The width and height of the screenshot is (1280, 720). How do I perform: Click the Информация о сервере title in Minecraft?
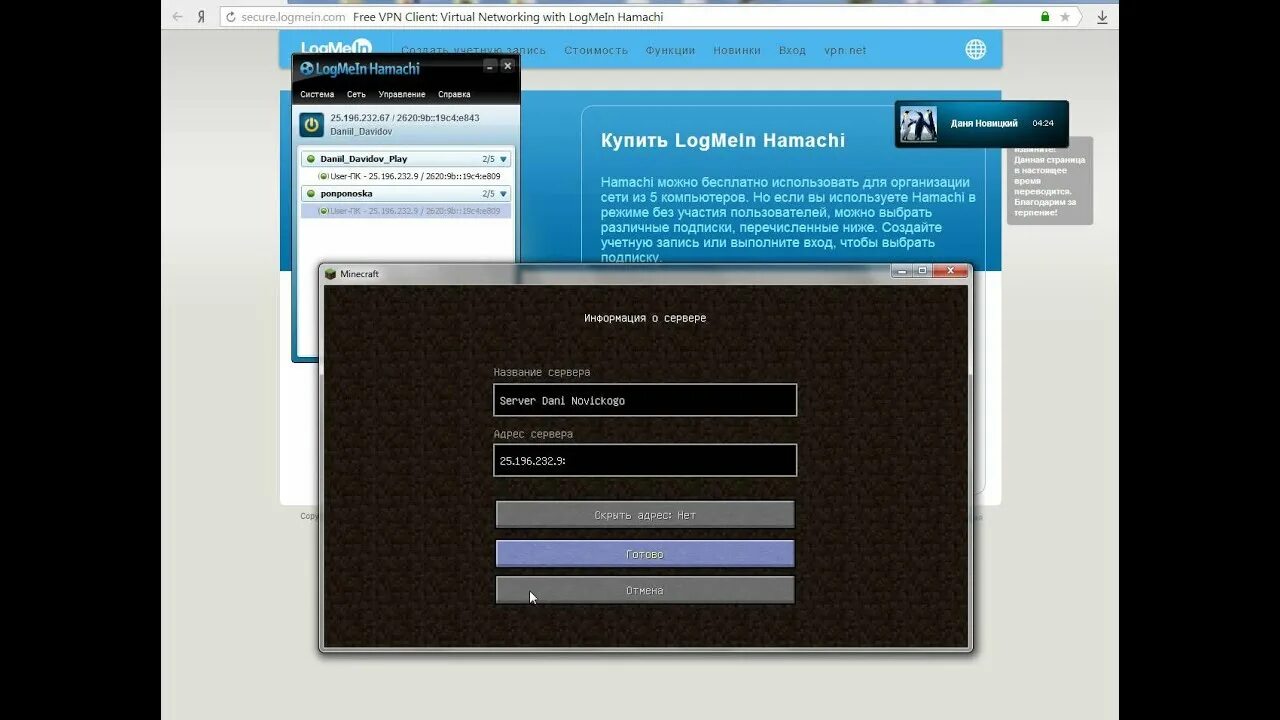click(645, 318)
